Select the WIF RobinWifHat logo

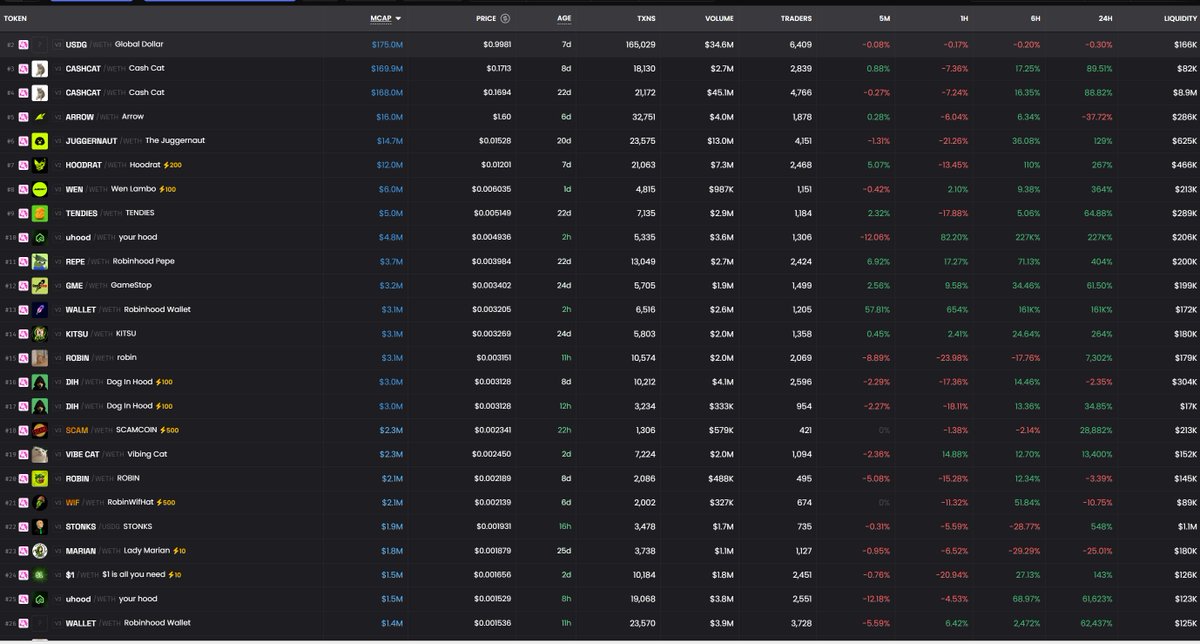point(39,502)
